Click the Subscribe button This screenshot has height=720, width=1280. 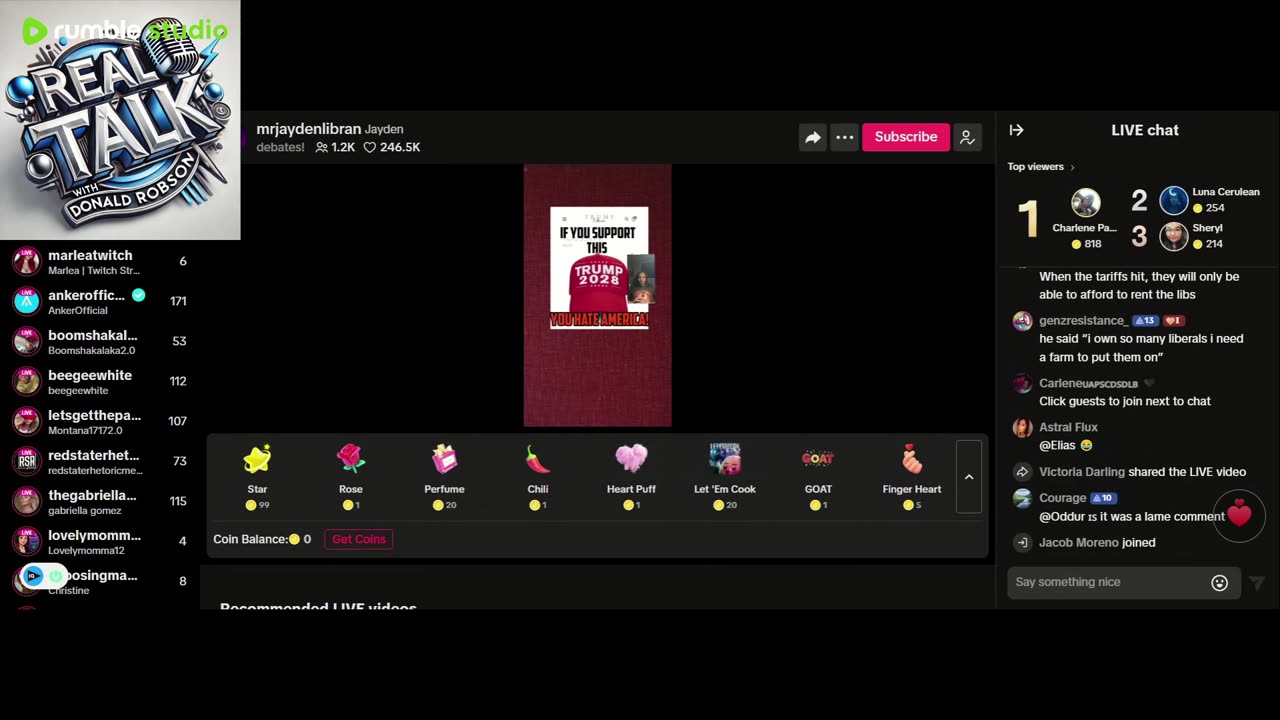pyautogui.click(x=906, y=137)
